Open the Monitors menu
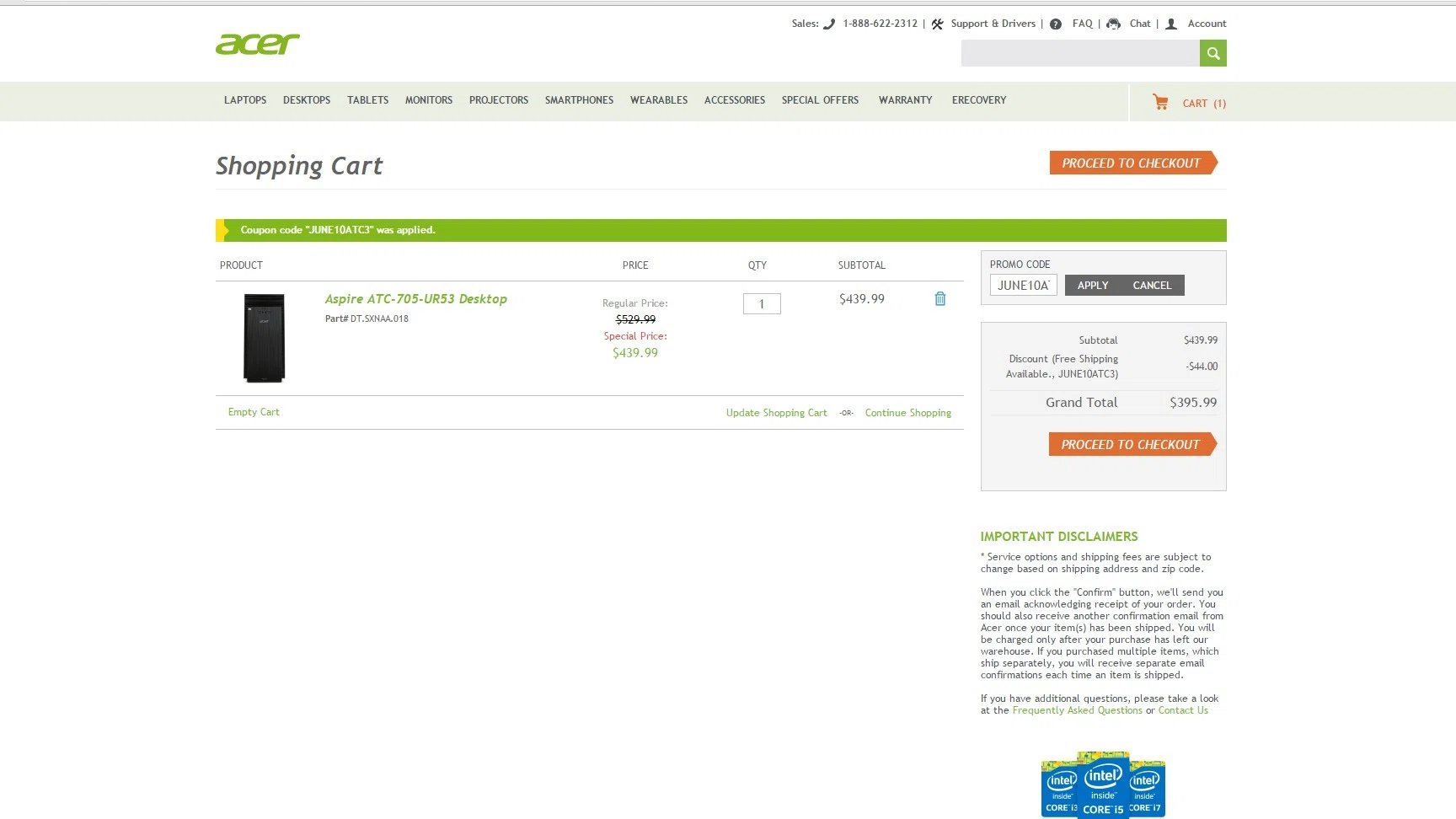Screen dimensions: 1456x819 point(429,100)
